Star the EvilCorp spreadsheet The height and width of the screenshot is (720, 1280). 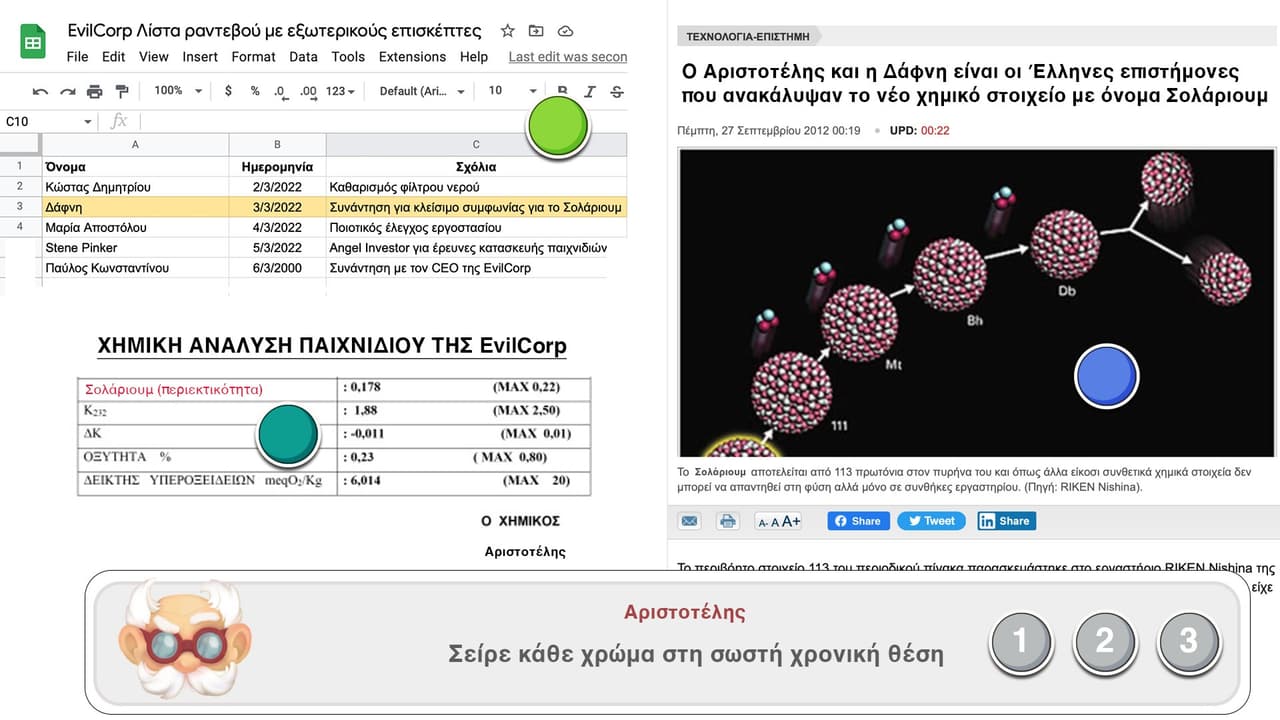point(508,31)
